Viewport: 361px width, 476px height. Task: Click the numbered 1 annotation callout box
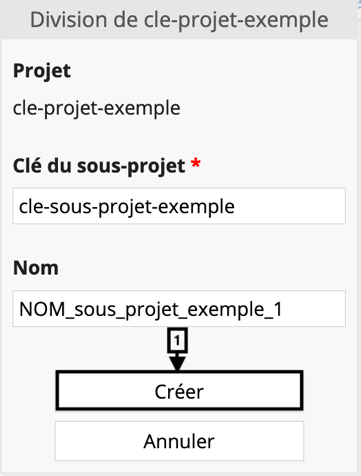[177, 340]
